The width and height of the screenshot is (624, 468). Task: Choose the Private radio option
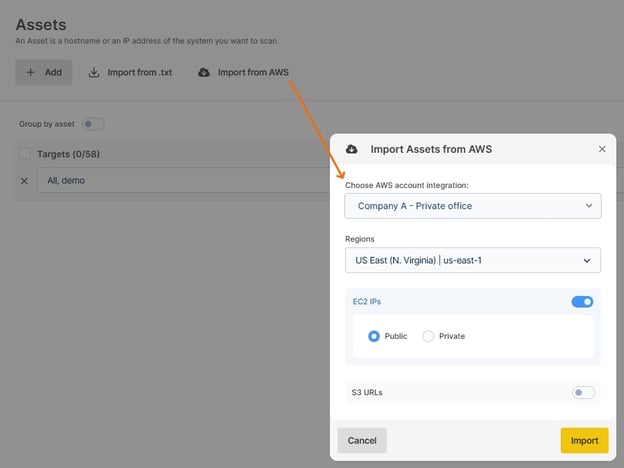428,336
